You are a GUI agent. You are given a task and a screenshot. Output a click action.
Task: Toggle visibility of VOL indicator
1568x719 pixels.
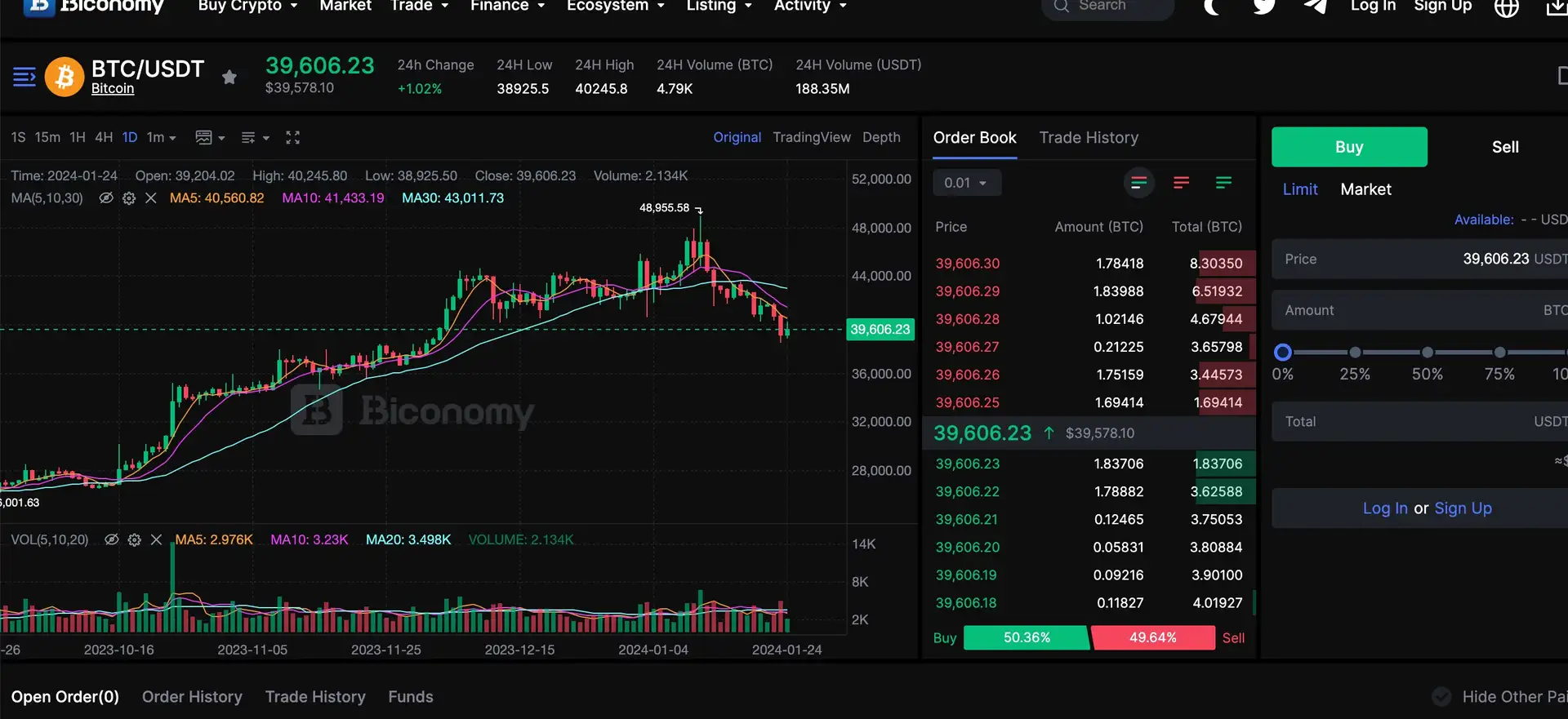click(112, 540)
